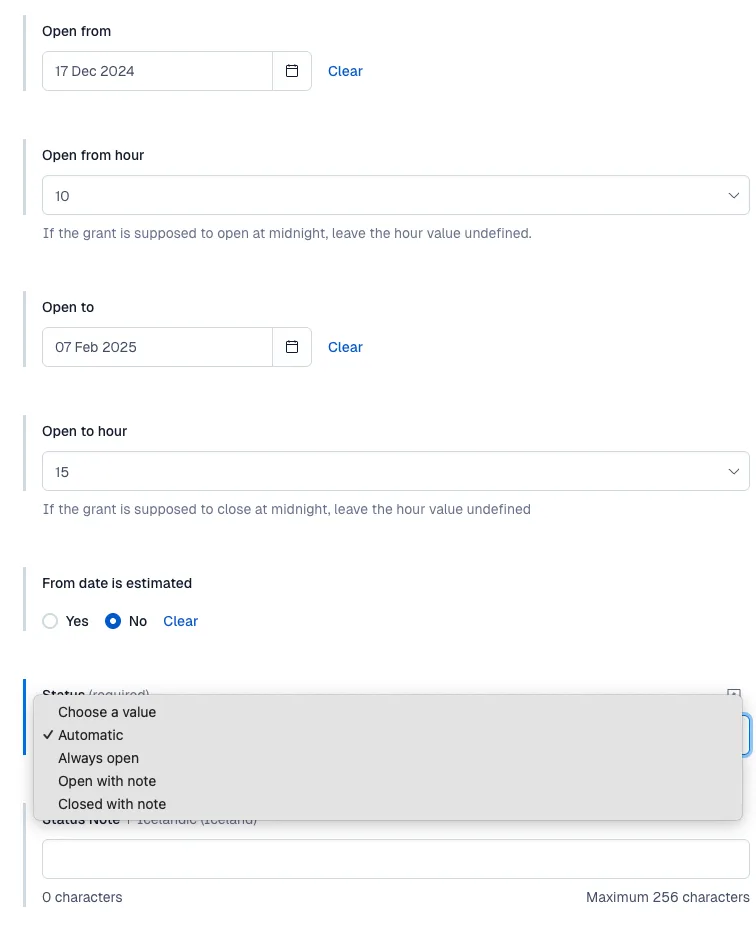Choose the Automatic status option
Screen dimensions: 756x926
click(x=91, y=735)
